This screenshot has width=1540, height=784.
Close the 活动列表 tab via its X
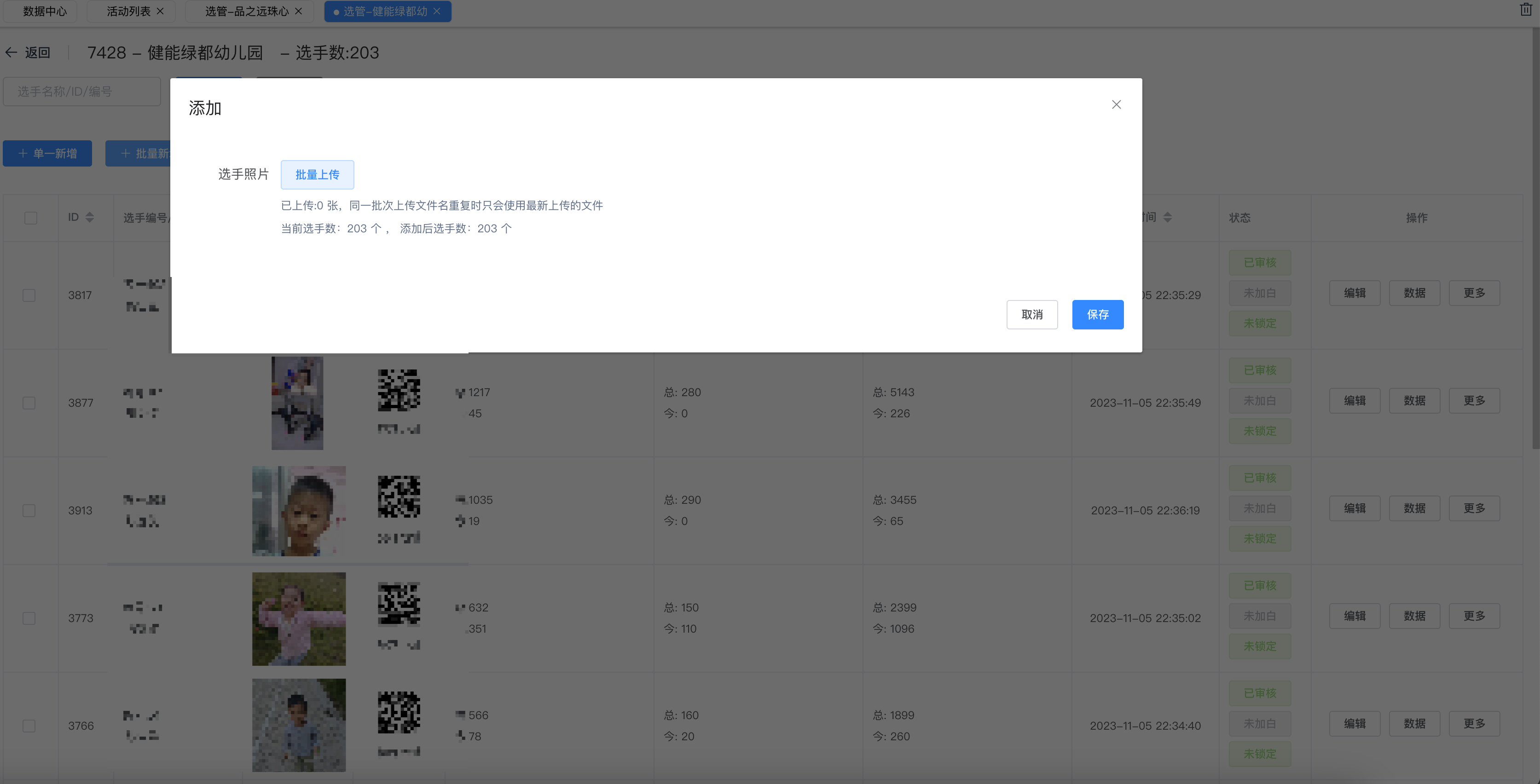coord(160,12)
